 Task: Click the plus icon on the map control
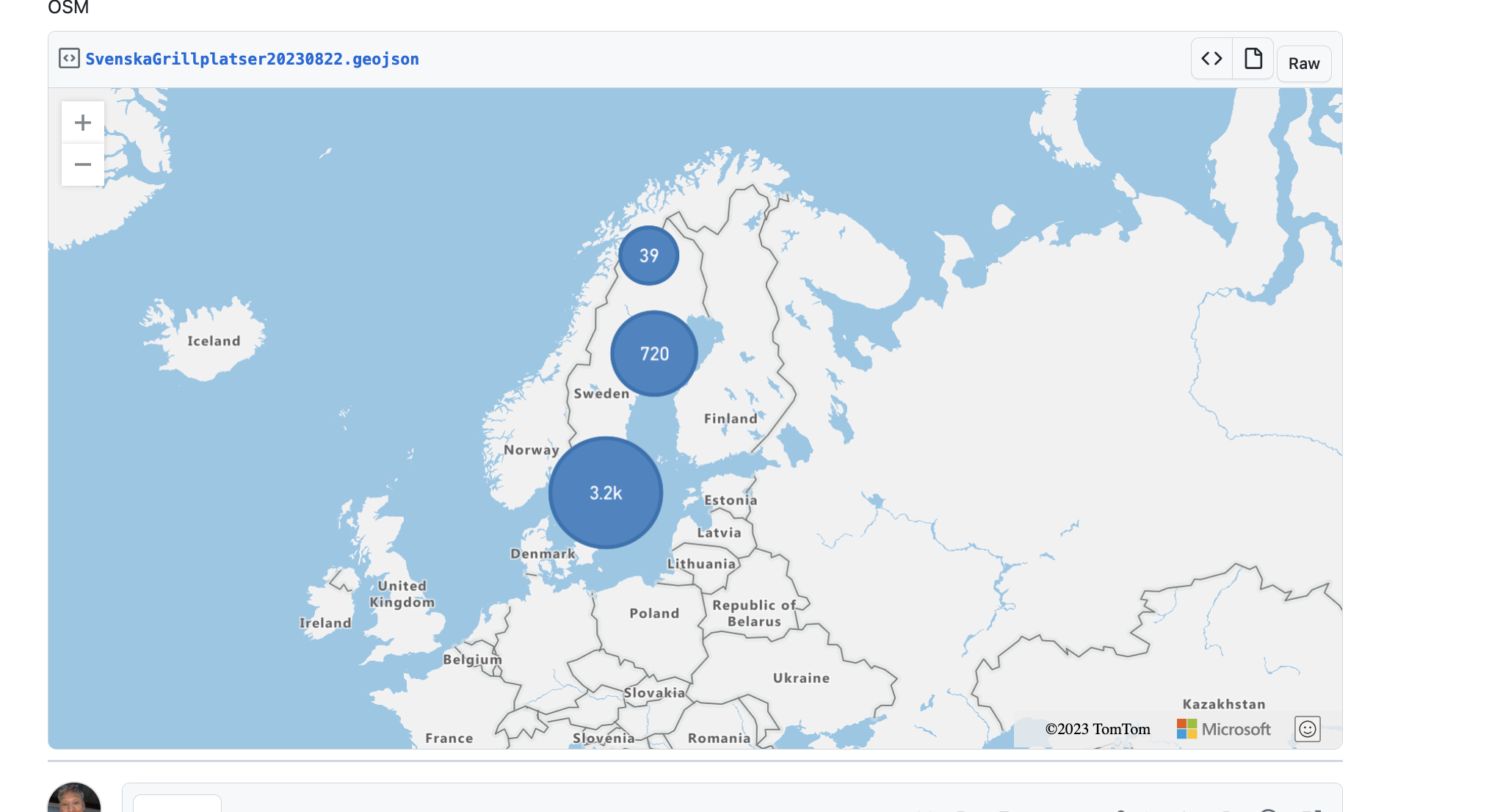click(x=83, y=121)
